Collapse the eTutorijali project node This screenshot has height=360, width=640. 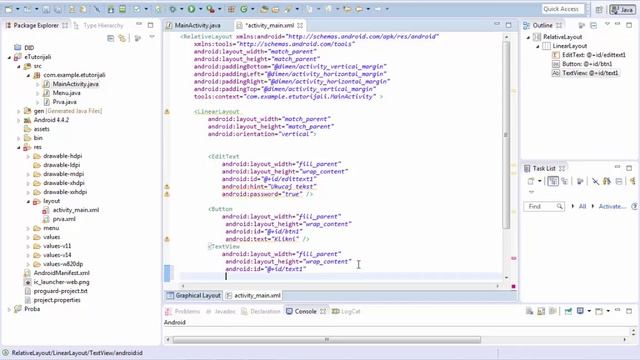[10, 57]
